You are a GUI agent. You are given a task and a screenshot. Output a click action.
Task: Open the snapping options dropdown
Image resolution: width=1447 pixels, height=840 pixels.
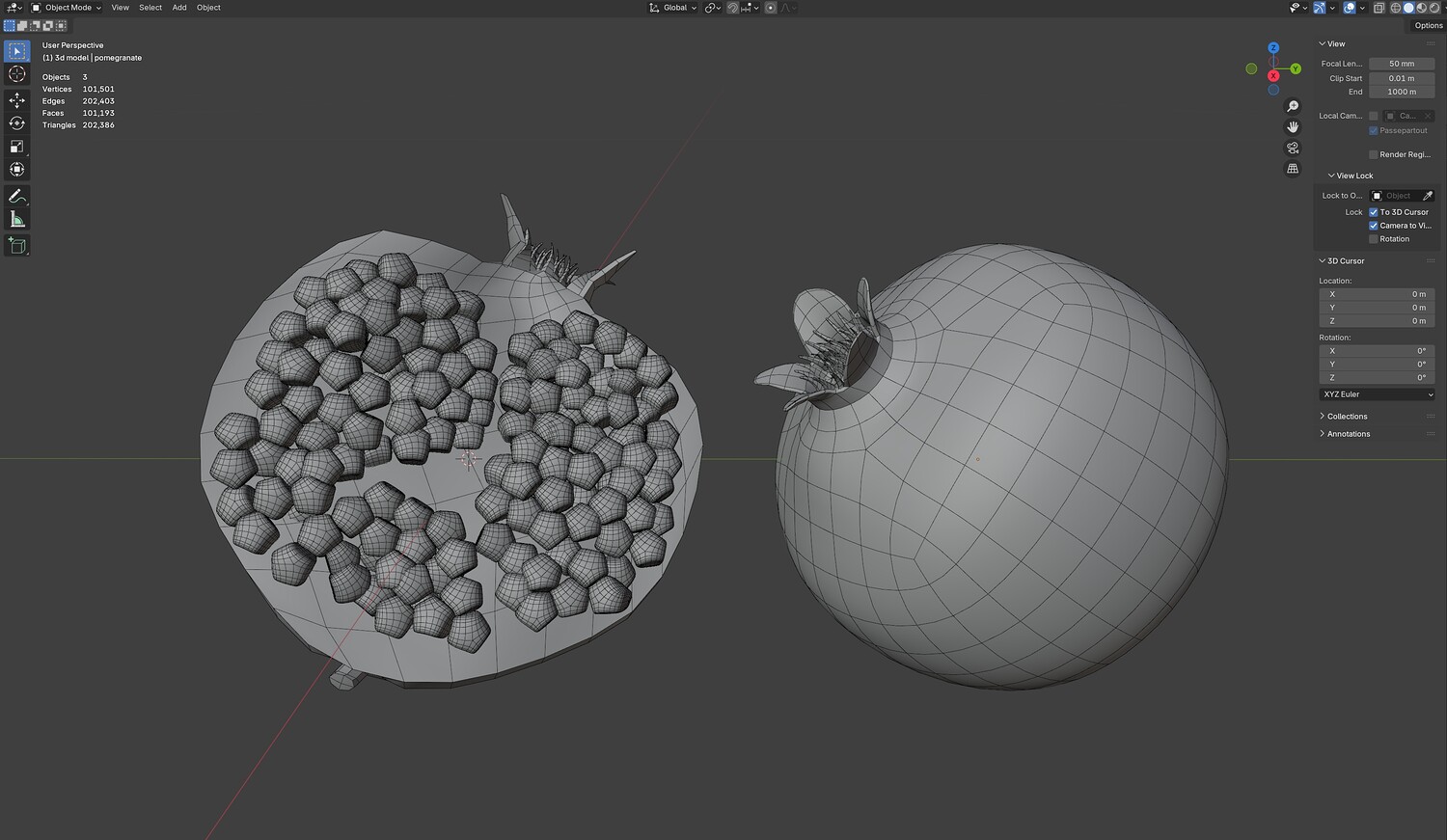coord(751,8)
